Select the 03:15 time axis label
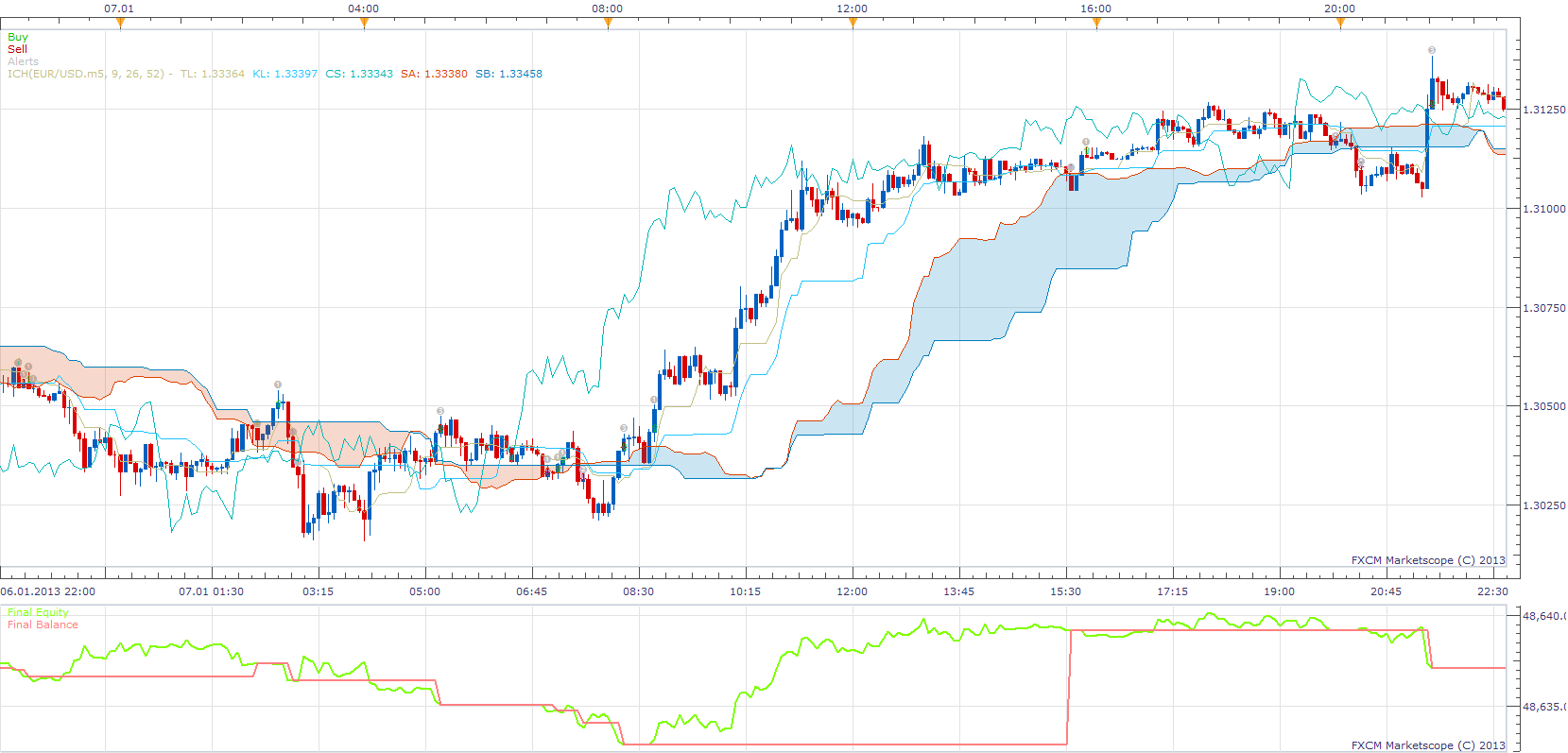 pyautogui.click(x=318, y=591)
